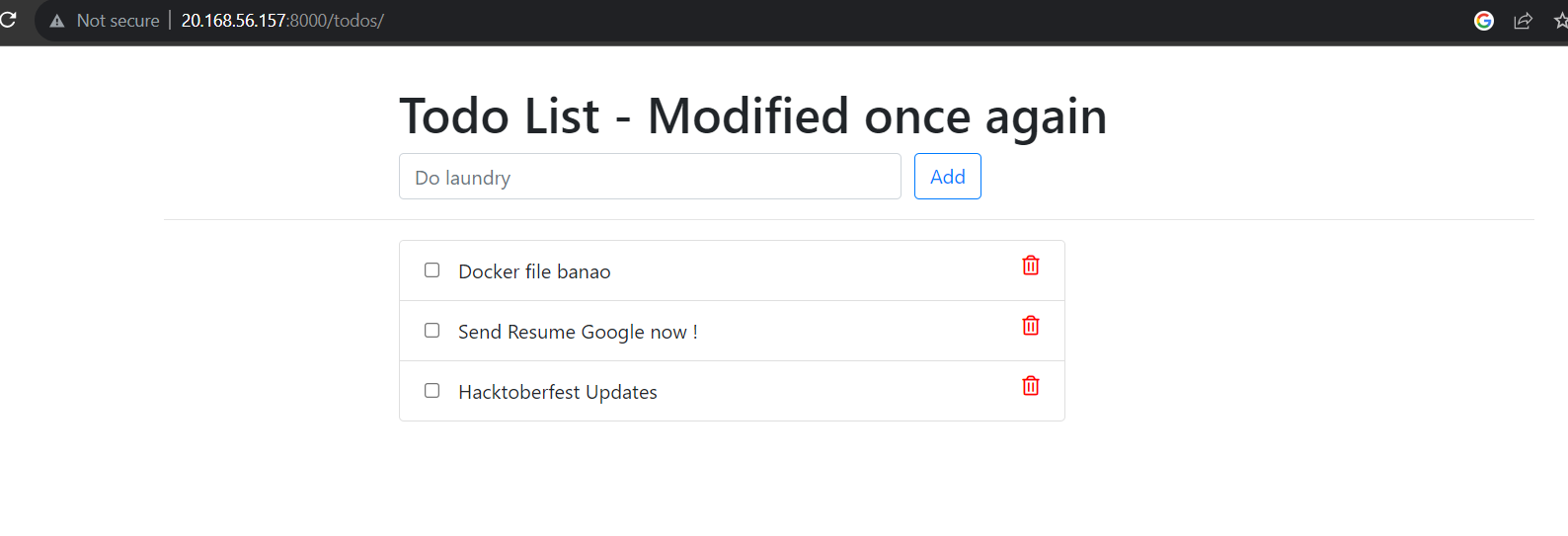Check off the Docker file banao task
The height and width of the screenshot is (536, 1568).
[x=431, y=269]
